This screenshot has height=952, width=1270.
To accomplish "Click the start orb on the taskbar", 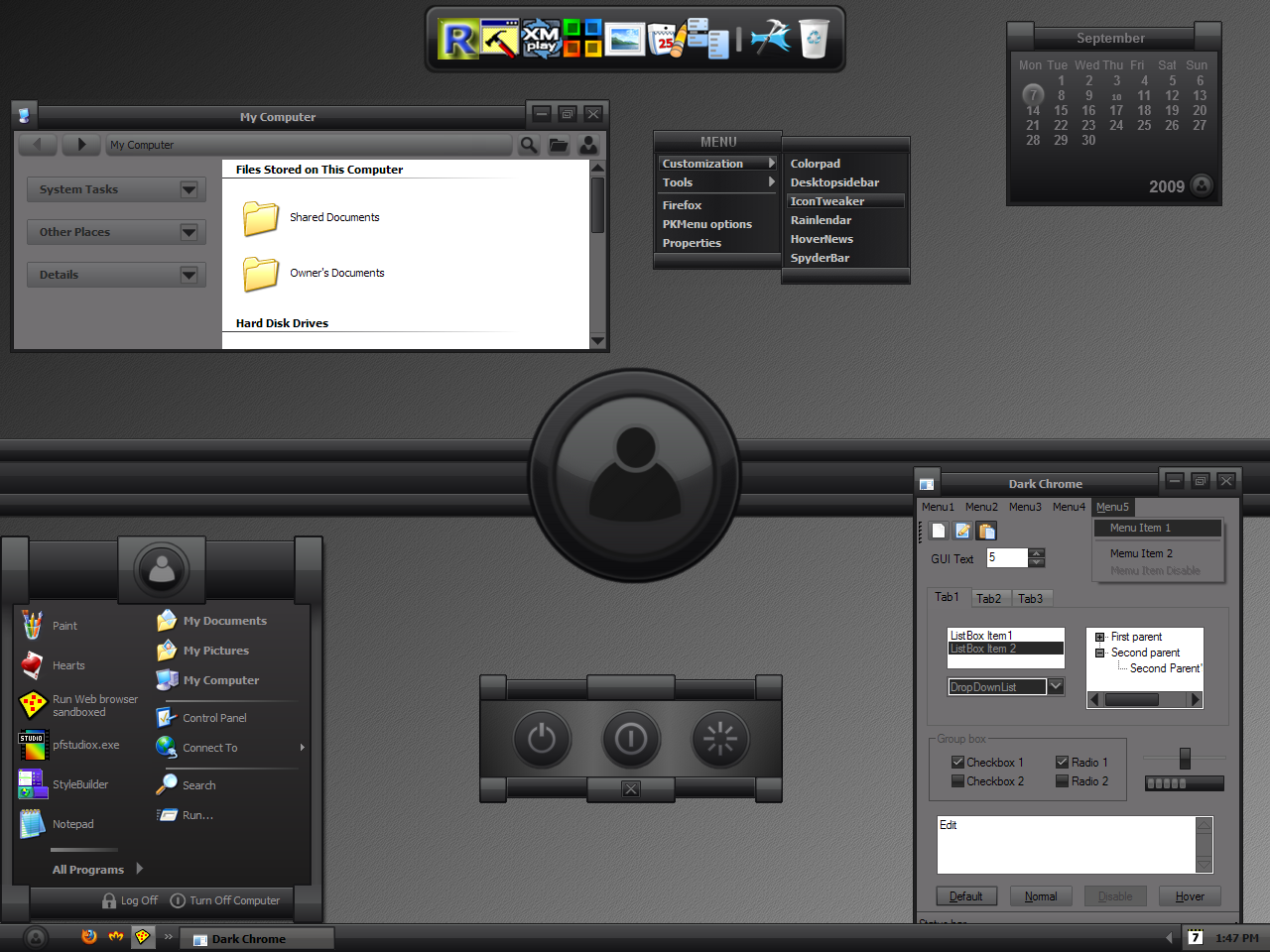I will [x=36, y=937].
